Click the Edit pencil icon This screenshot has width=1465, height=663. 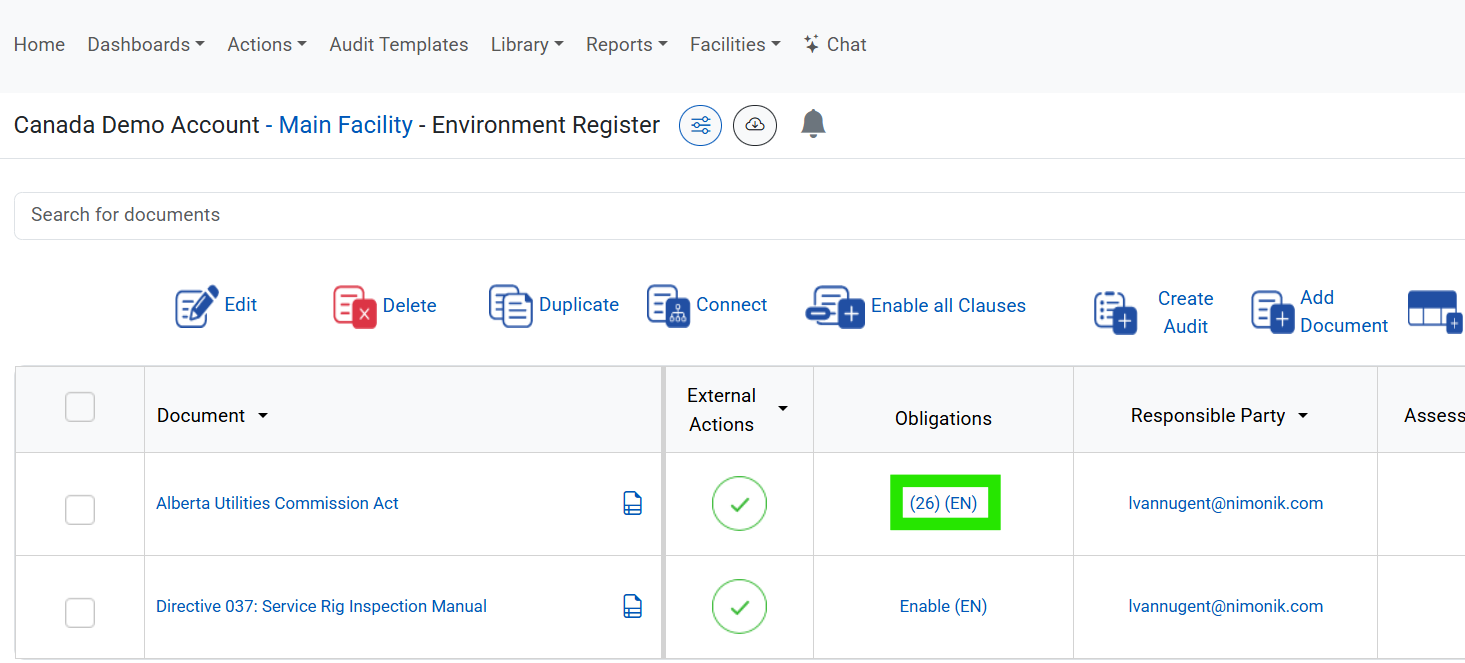tap(197, 306)
